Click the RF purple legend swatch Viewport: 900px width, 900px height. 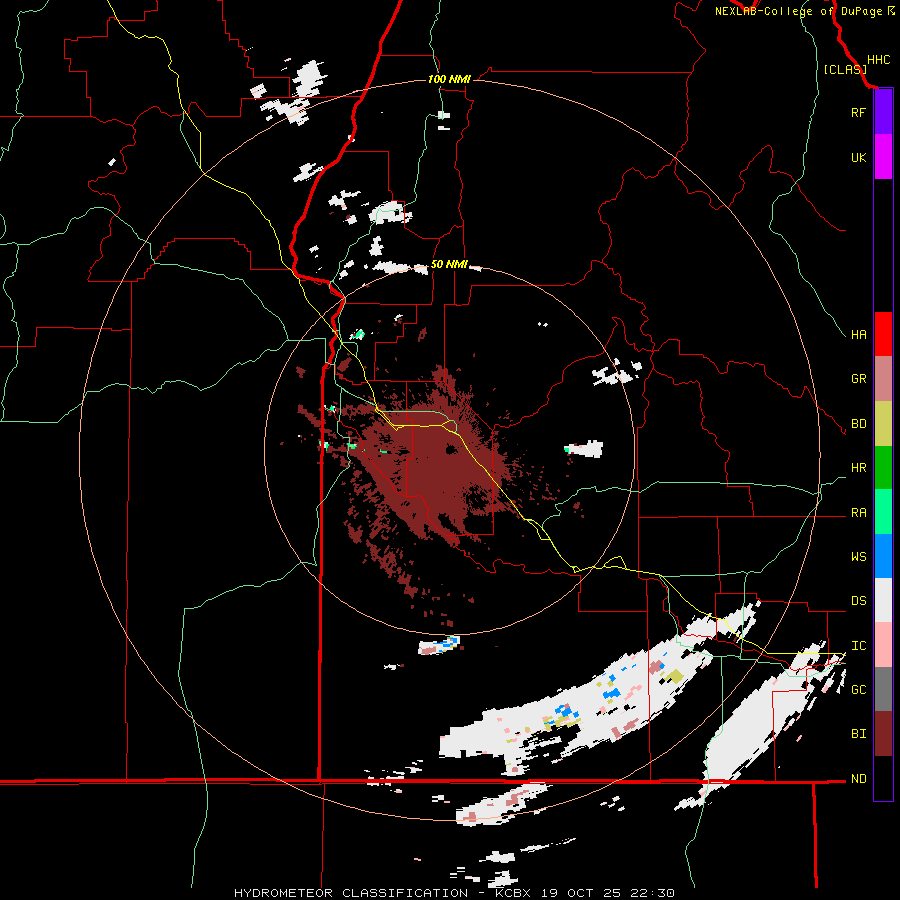point(883,112)
